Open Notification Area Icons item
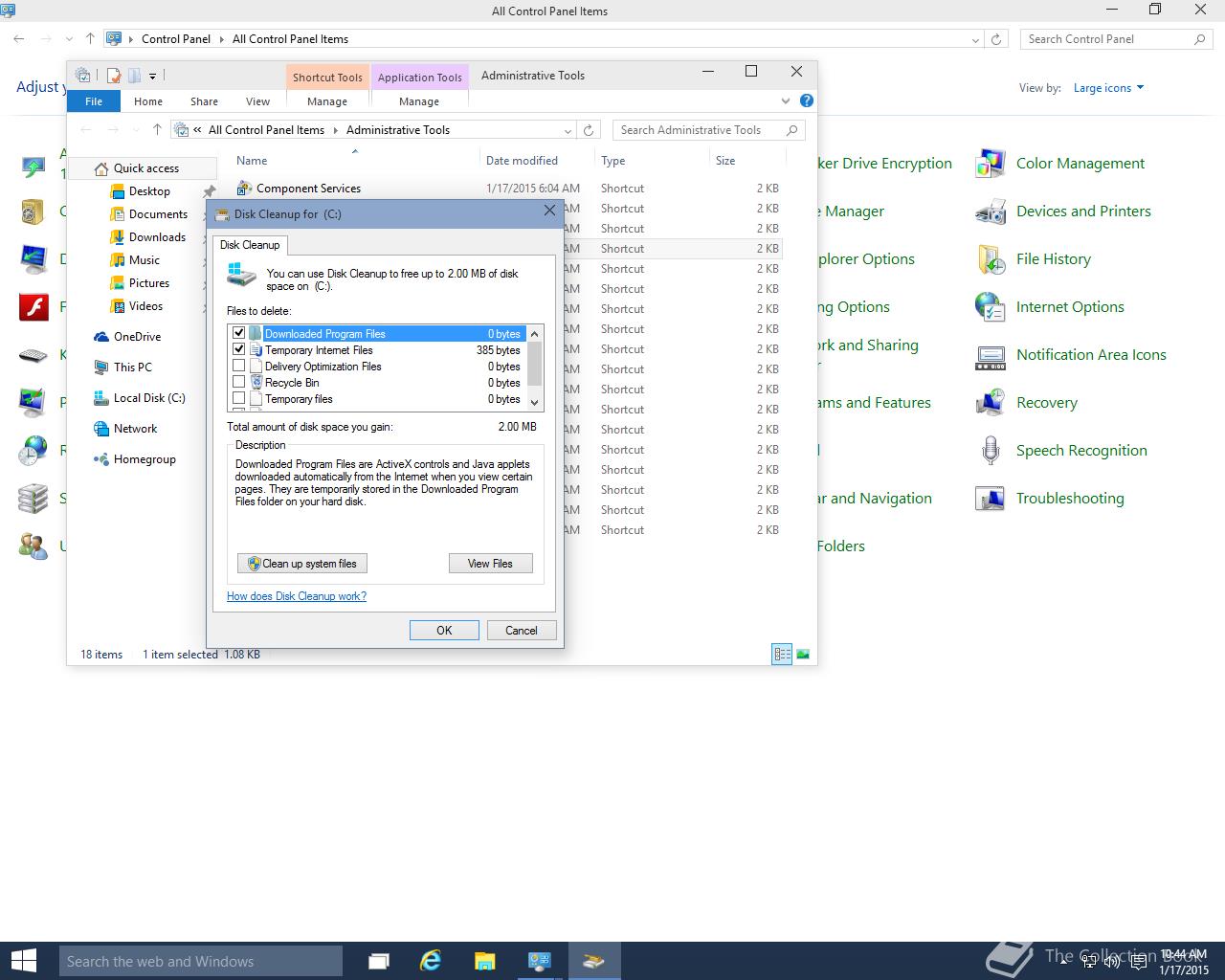Screen dimensions: 1225x980 (x=1071, y=355)
